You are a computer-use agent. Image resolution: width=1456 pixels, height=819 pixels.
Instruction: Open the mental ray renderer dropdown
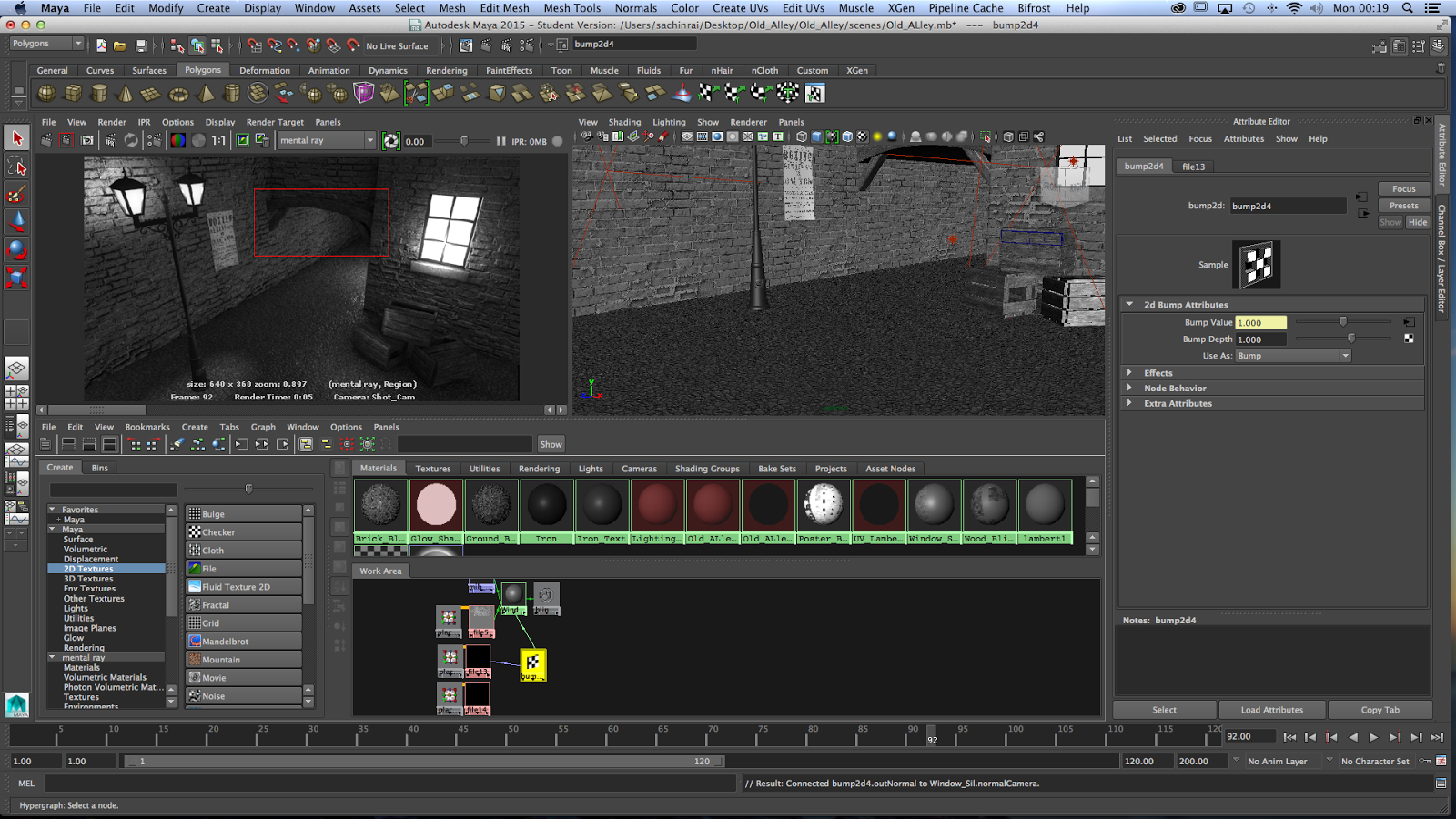[327, 140]
